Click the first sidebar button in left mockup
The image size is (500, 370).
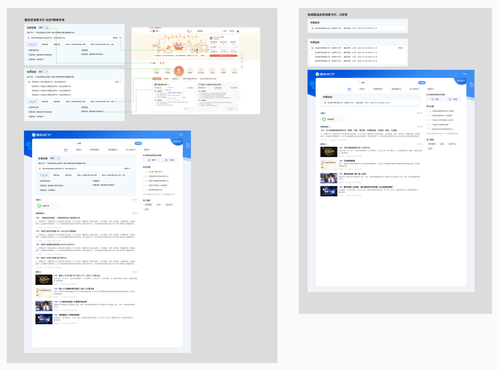tap(151, 160)
